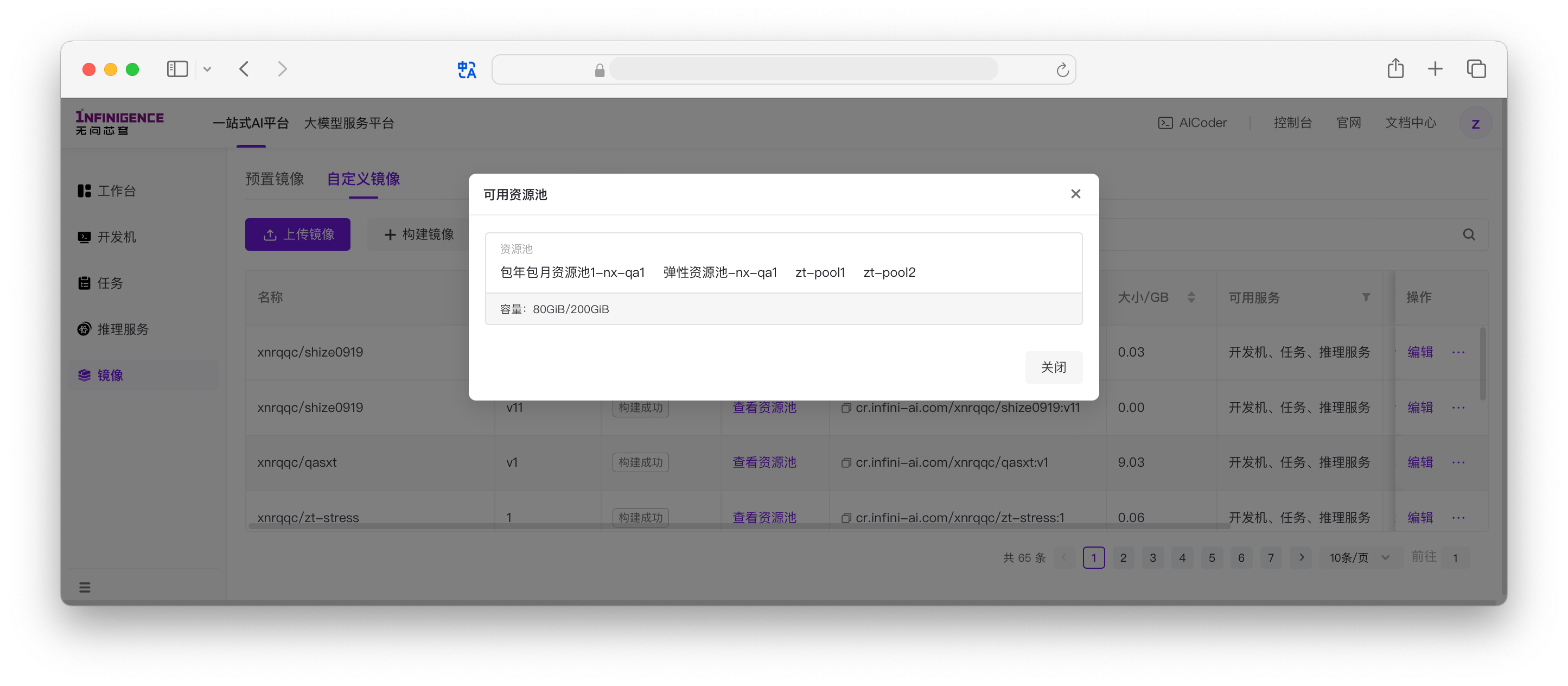The height and width of the screenshot is (686, 1568).
Task: Switch to 一站式AI平台 tab
Action: point(251,123)
